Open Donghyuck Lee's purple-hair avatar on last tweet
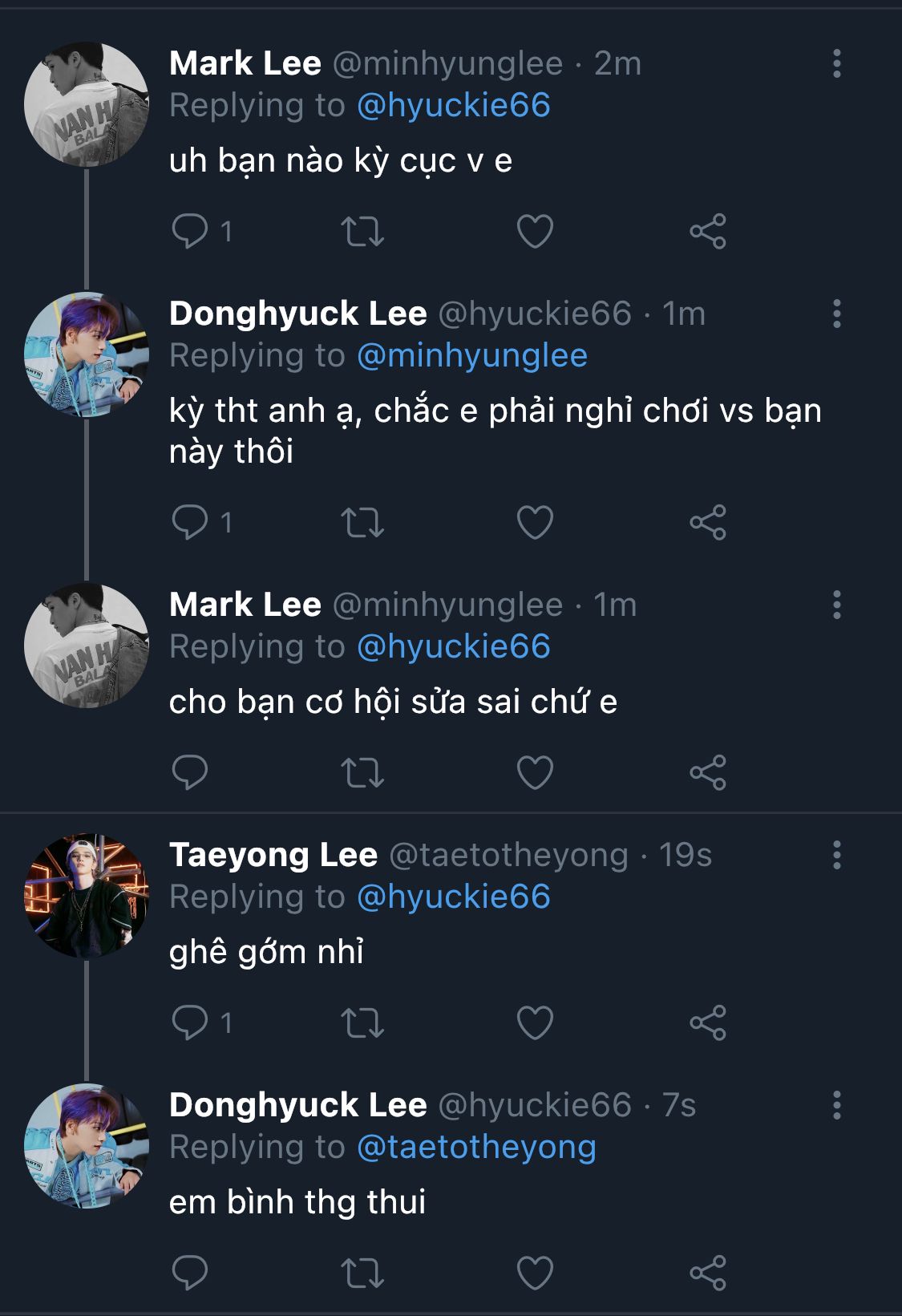 coord(87,1146)
